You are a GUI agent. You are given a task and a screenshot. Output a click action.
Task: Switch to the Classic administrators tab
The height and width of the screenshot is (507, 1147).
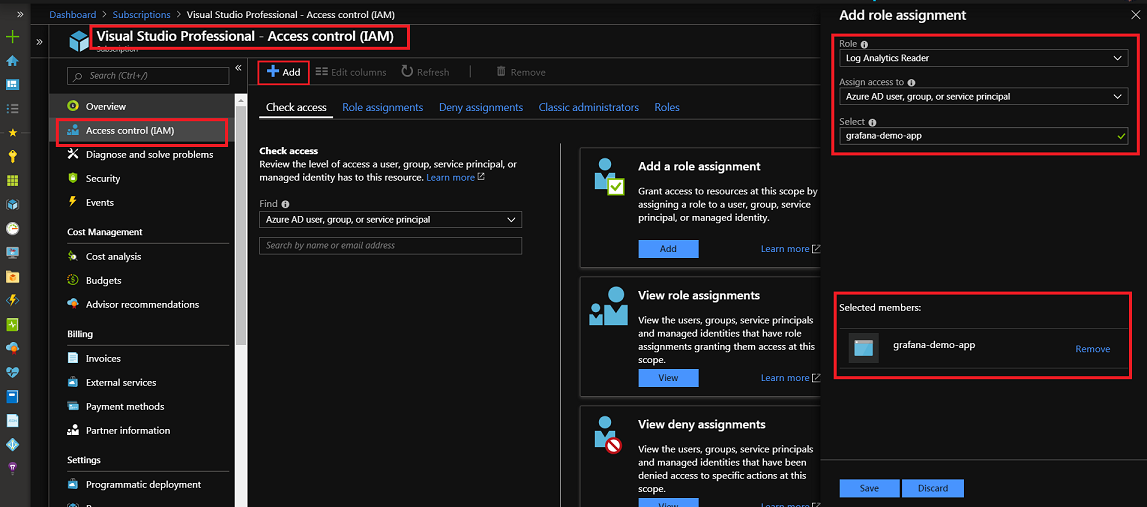[589, 108]
